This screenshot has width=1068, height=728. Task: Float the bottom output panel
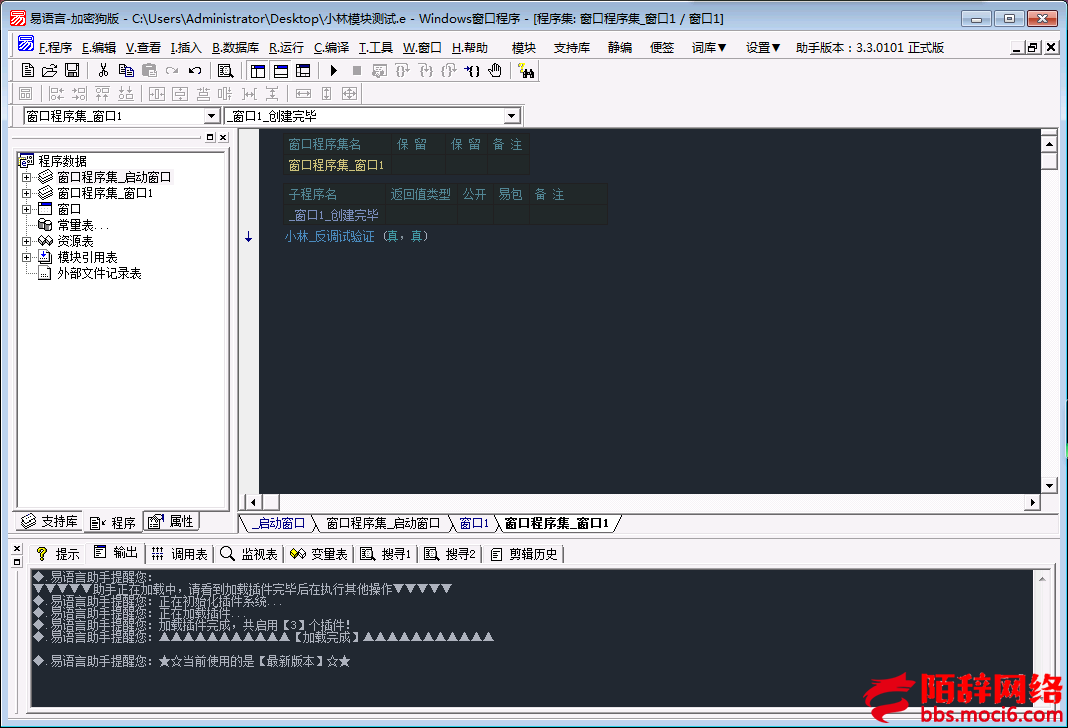point(17,562)
